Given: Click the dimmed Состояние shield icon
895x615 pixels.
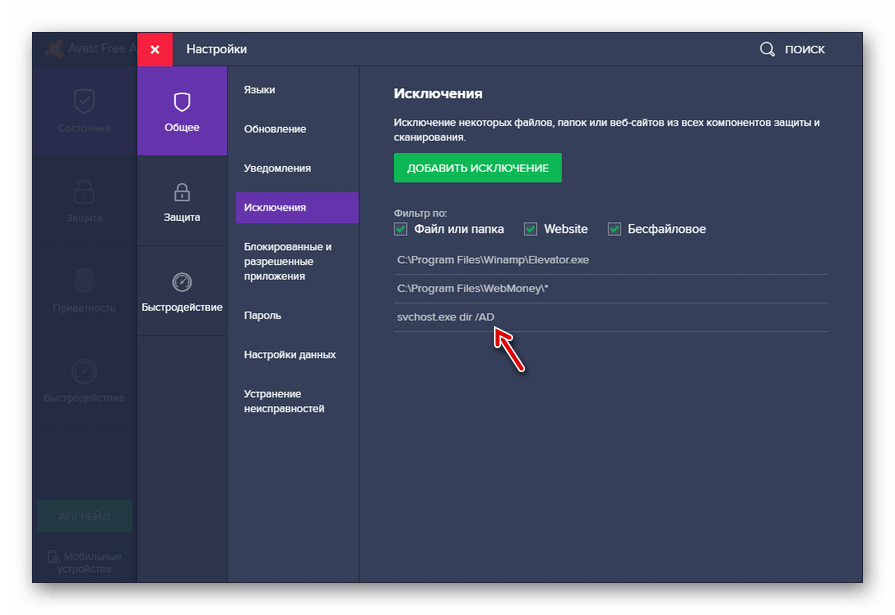Looking at the screenshot, I should click(x=85, y=101).
